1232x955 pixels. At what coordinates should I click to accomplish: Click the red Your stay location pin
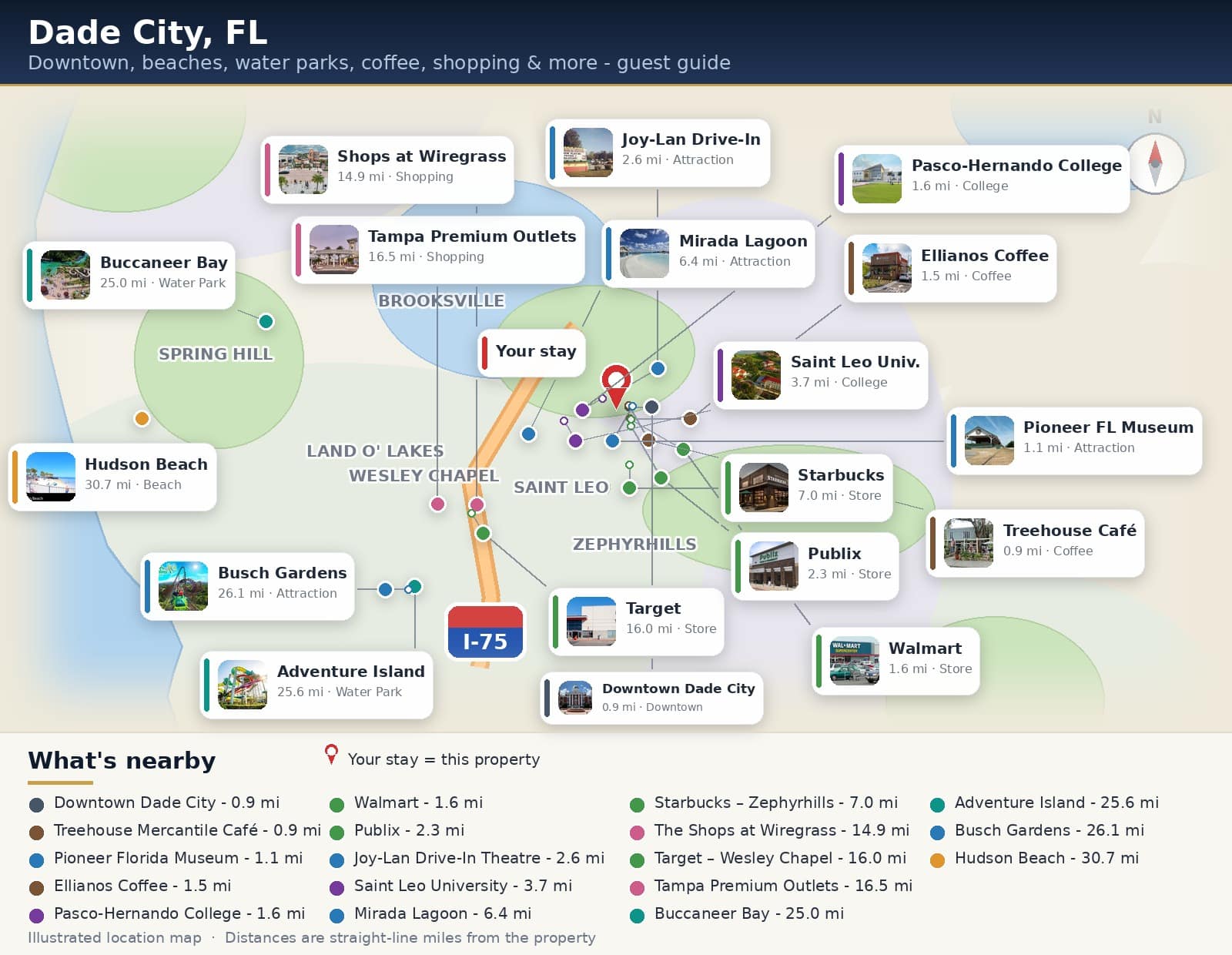[616, 386]
